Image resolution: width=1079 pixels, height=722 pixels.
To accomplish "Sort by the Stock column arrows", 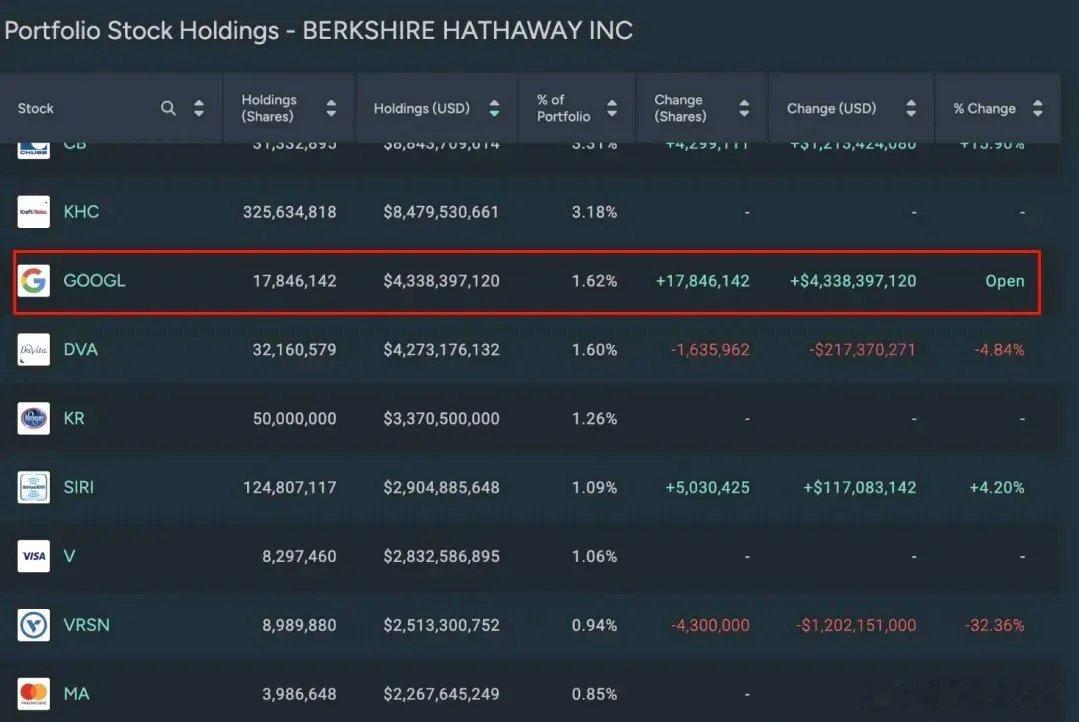I will 199,108.
